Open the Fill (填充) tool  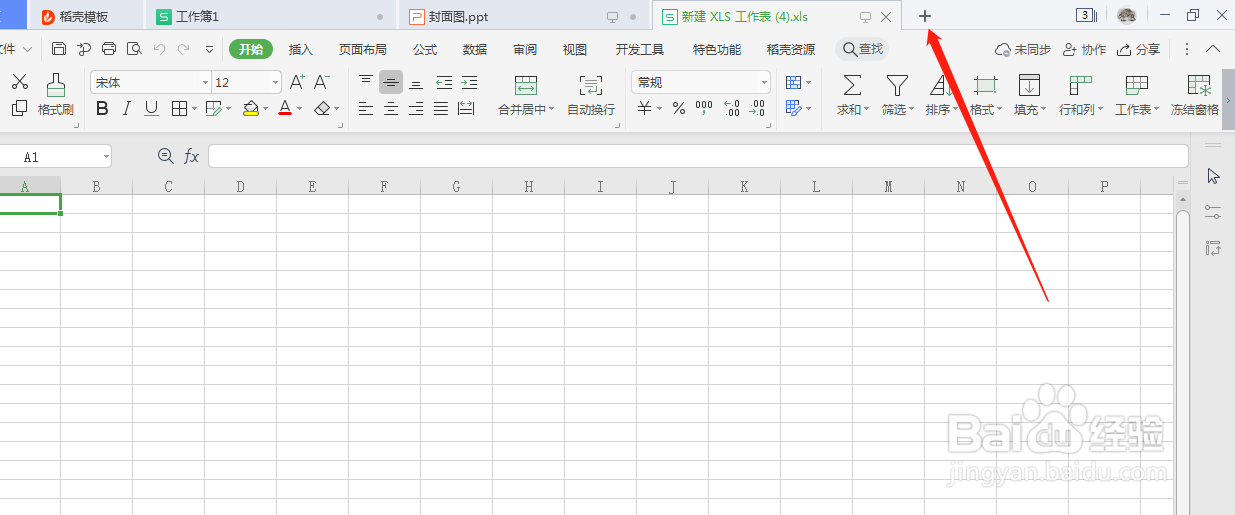pos(1029,96)
